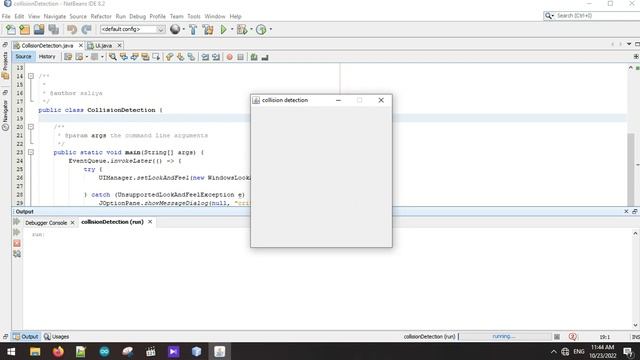
Task: Click the editor vertical scrollbar thumb
Action: 631,169
